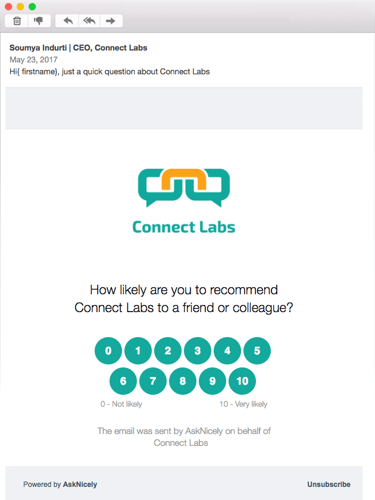
Task: Choose rating 7 circle
Action: (x=153, y=381)
